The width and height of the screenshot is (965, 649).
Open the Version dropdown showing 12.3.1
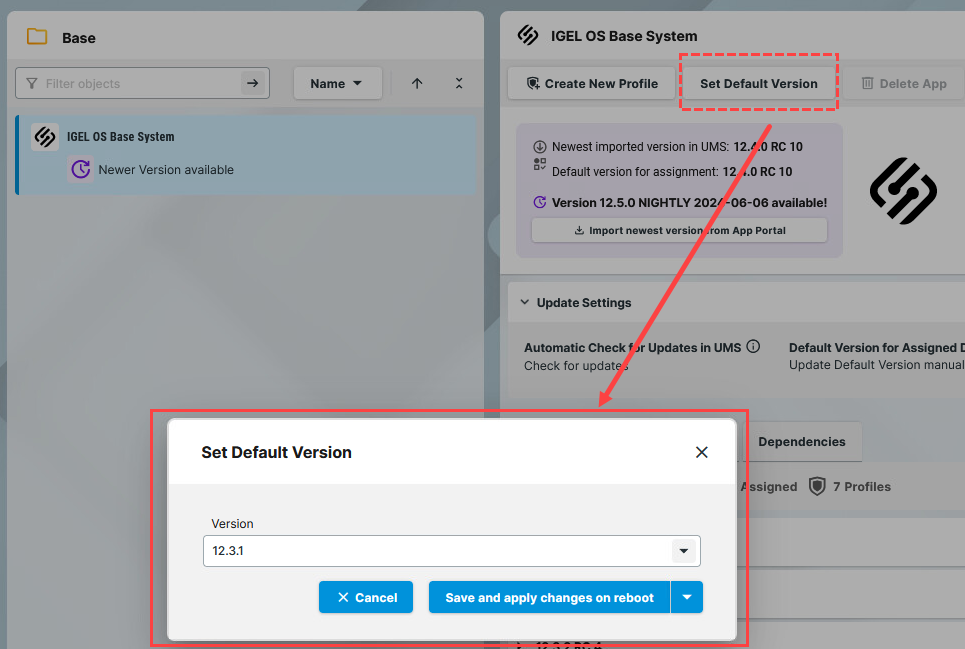pyautogui.click(x=683, y=551)
